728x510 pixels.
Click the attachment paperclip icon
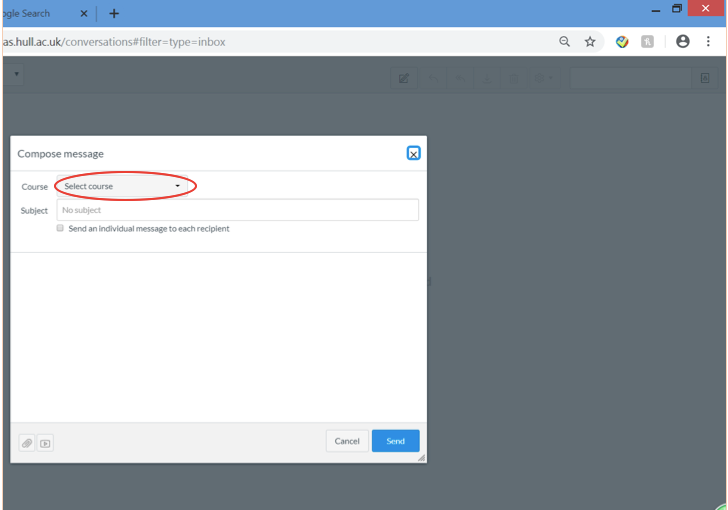tap(27, 443)
